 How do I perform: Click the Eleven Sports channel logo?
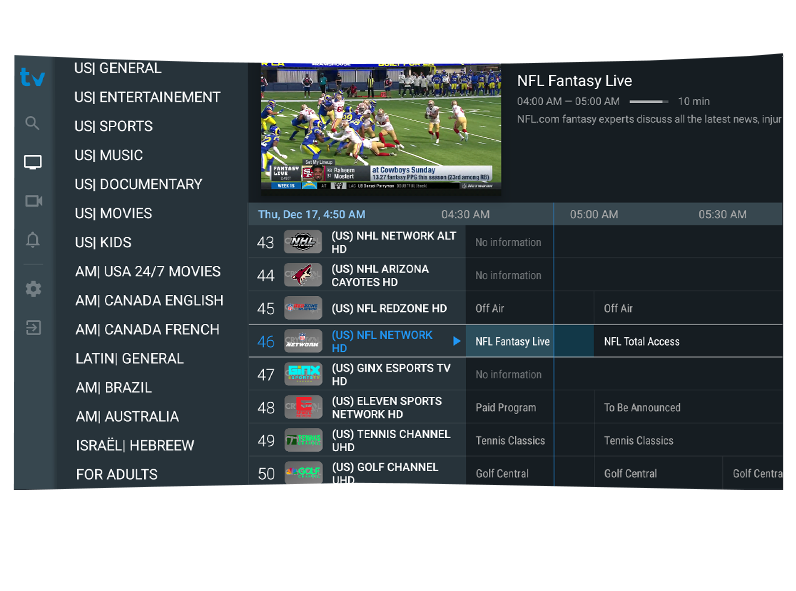click(x=303, y=407)
